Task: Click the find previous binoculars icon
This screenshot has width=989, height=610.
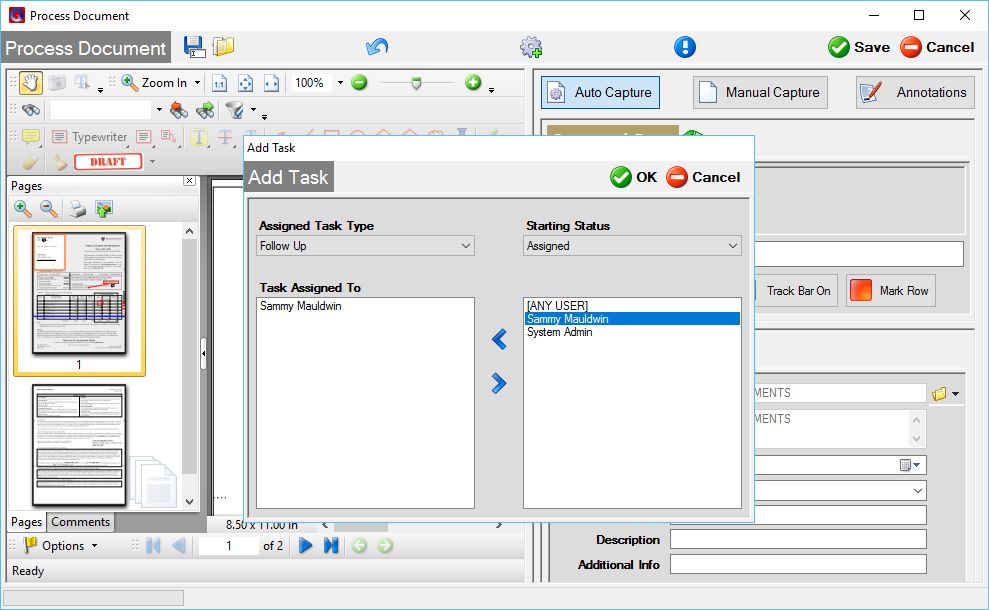Action: click(x=179, y=110)
